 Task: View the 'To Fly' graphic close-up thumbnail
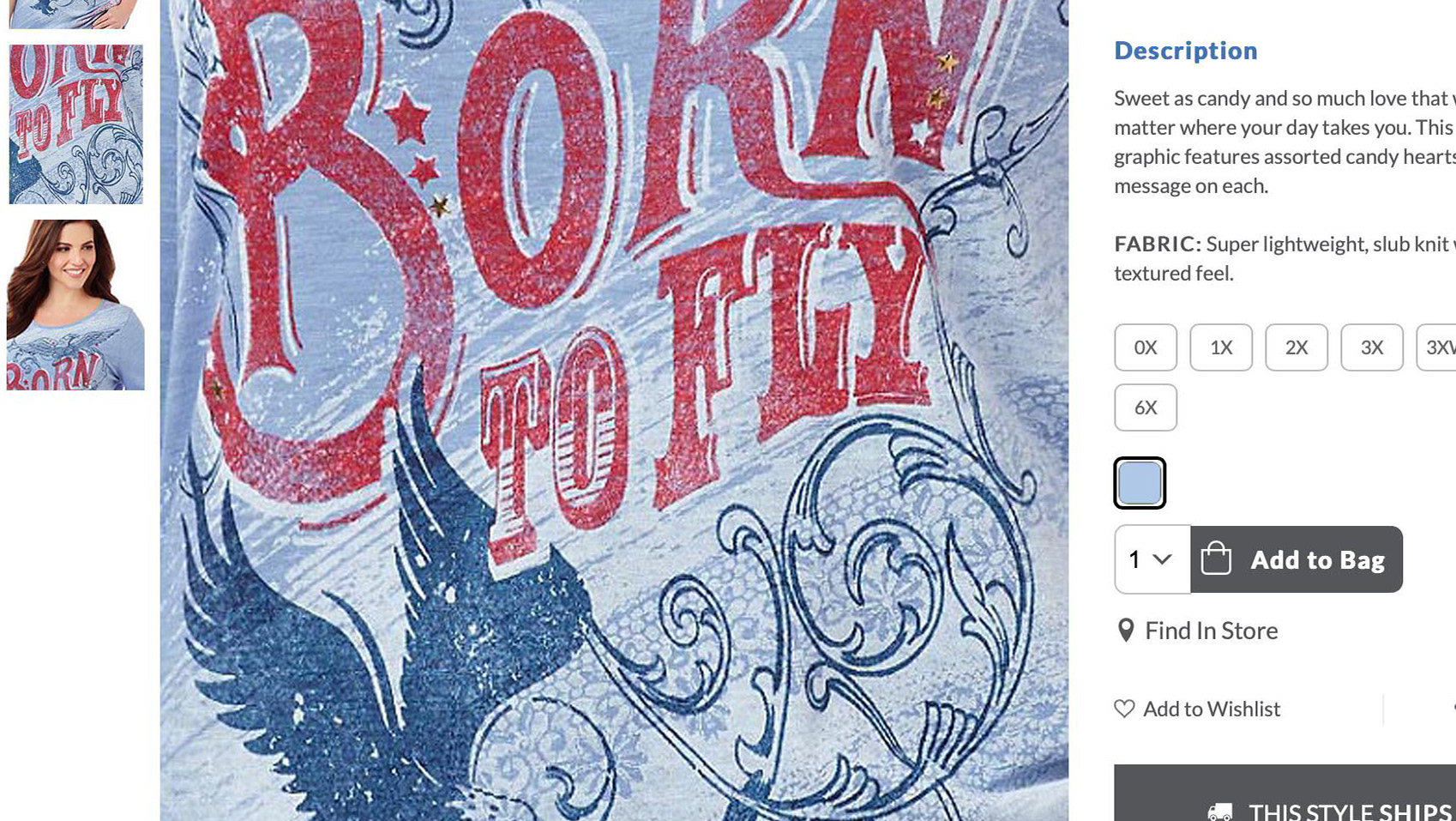[75, 124]
